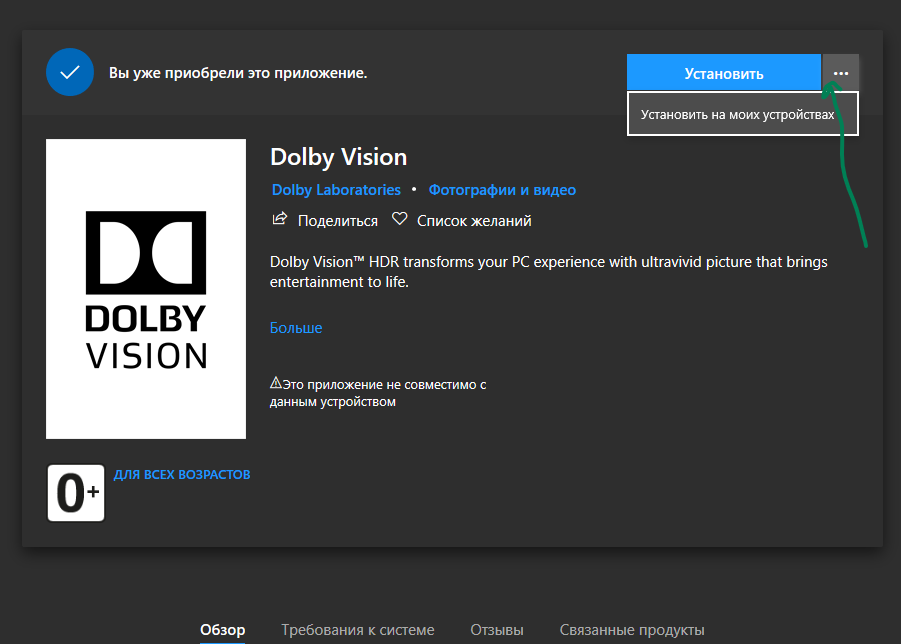This screenshot has width=901, height=644.
Task: Open the Фотографии и видео category link
Action: coord(502,190)
